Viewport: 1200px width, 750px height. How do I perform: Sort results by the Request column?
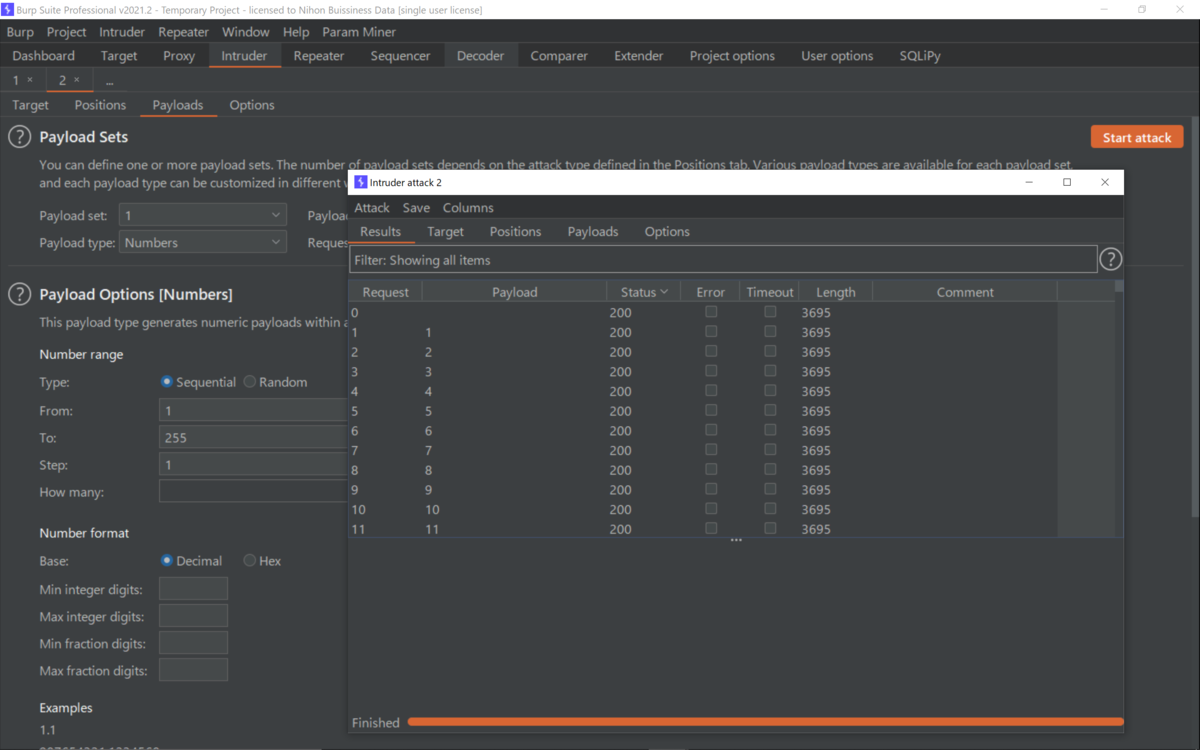386,292
